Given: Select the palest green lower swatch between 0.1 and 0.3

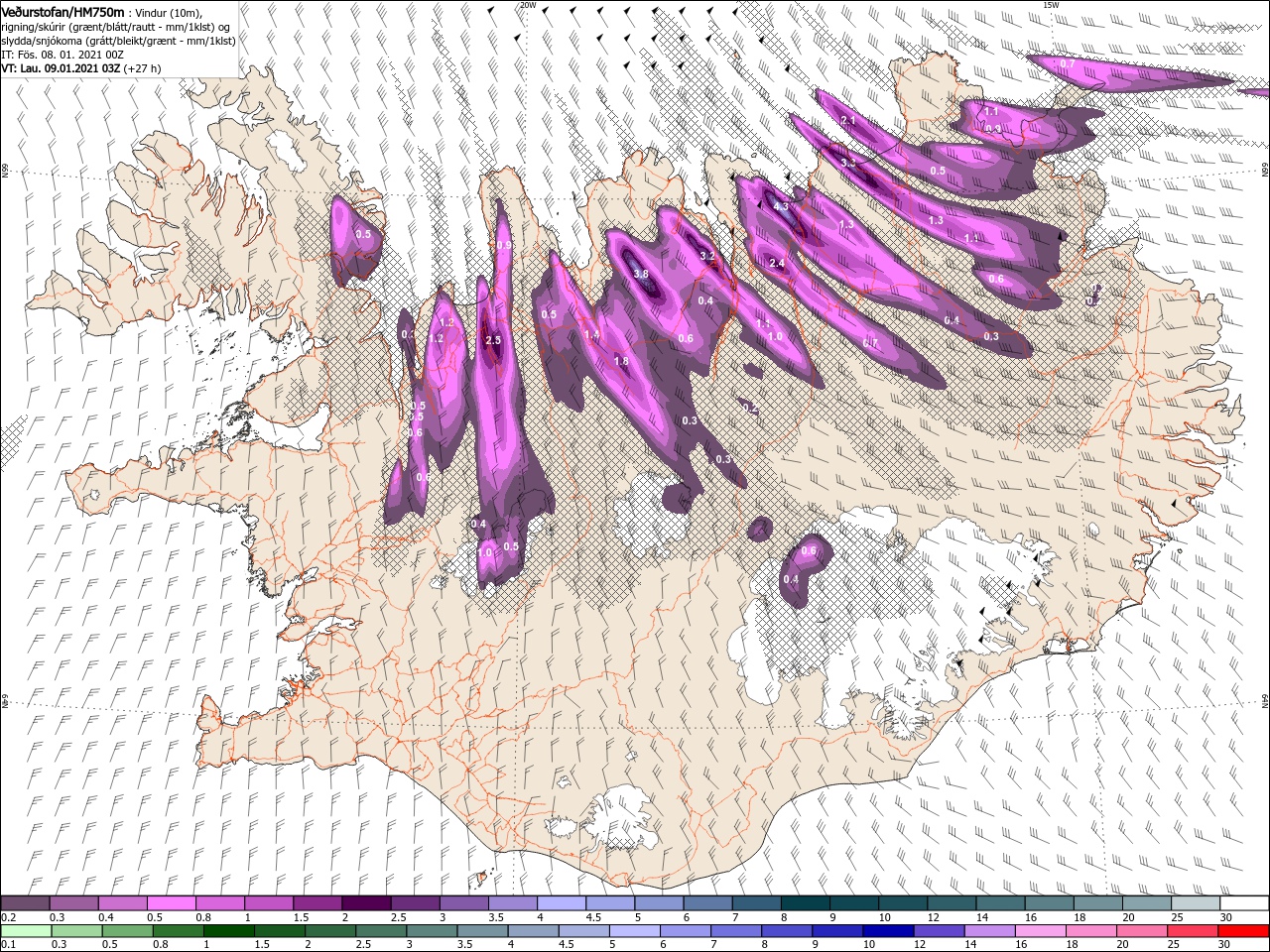Looking at the screenshot, I should tap(25, 931).
